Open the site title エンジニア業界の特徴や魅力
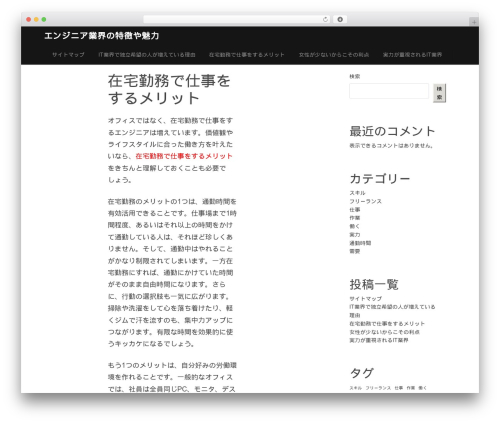Screen dimensions: 500x423 point(102,36)
